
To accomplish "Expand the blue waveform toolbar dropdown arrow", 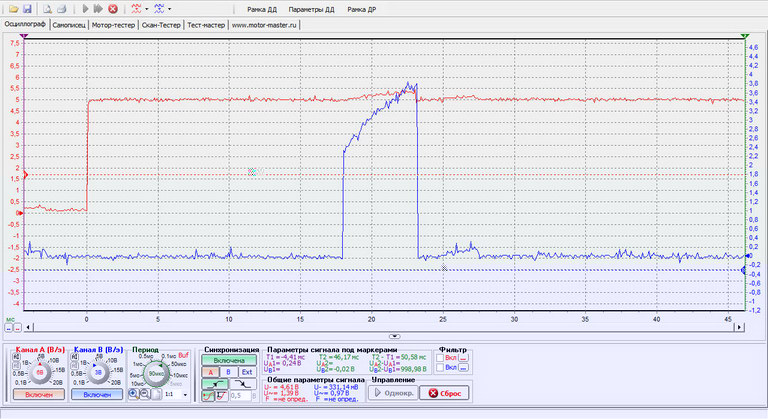I will (x=170, y=8).
